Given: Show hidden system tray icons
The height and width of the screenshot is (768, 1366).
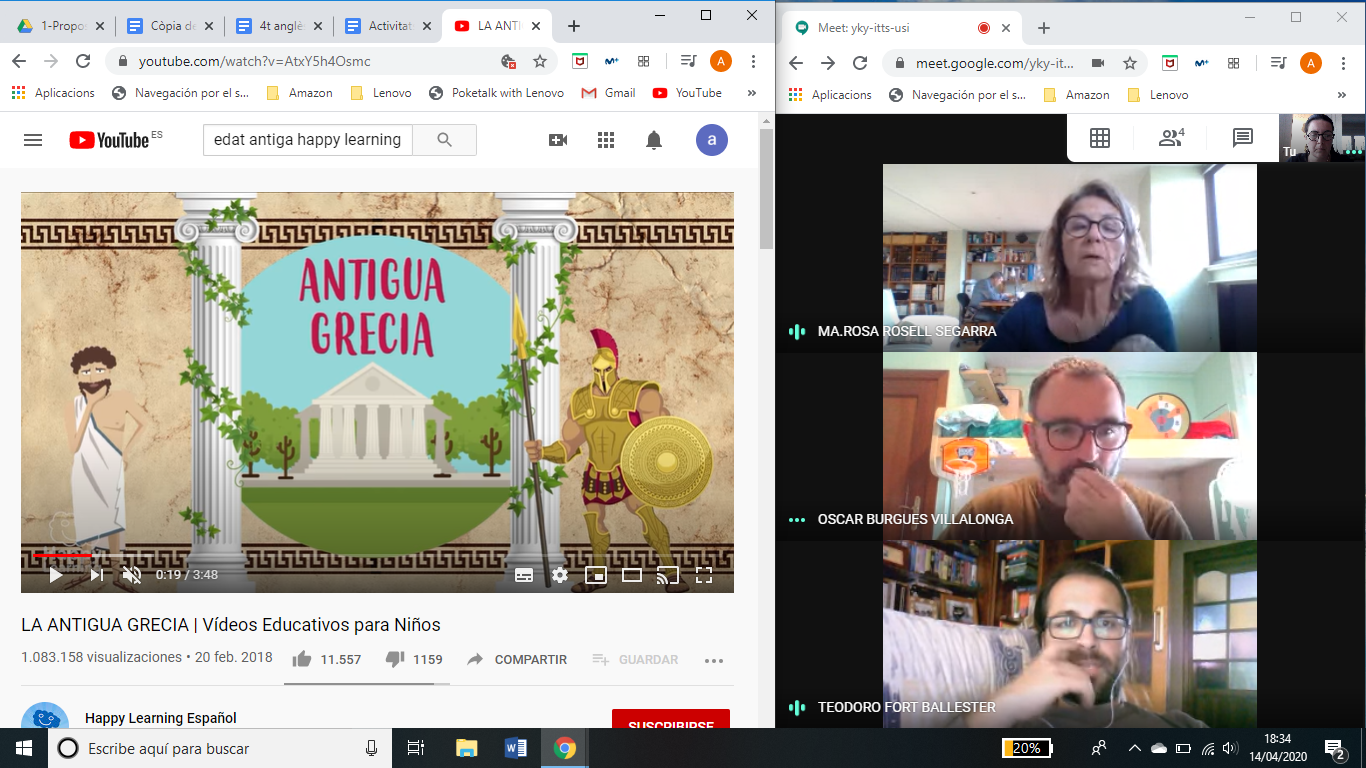Looking at the screenshot, I should [x=1134, y=748].
